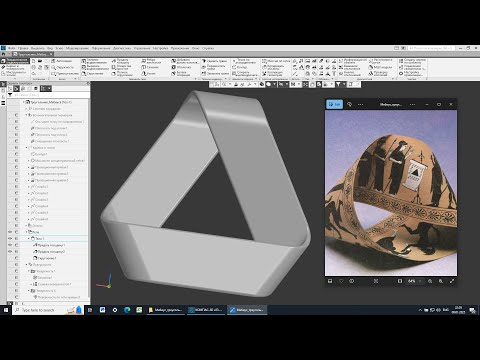Click the rotate icon in the photo viewer
The image size is (480, 360).
tap(350, 104)
